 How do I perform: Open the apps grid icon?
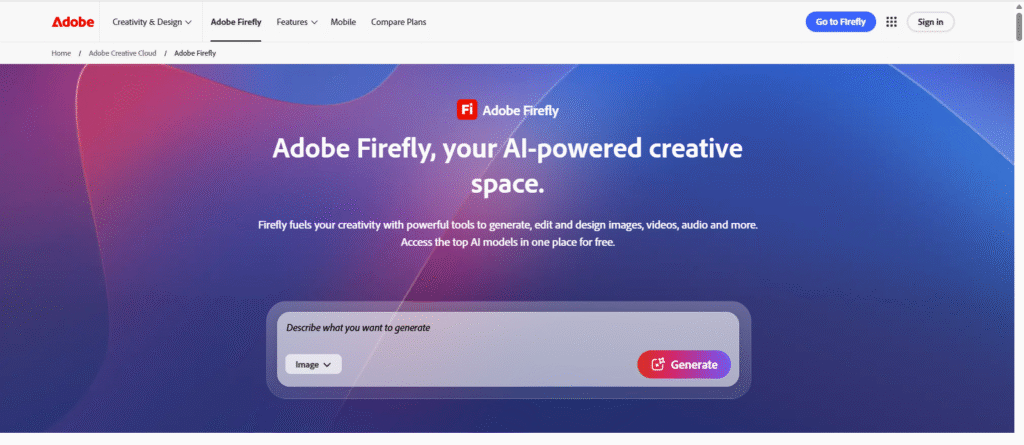pyautogui.click(x=891, y=22)
